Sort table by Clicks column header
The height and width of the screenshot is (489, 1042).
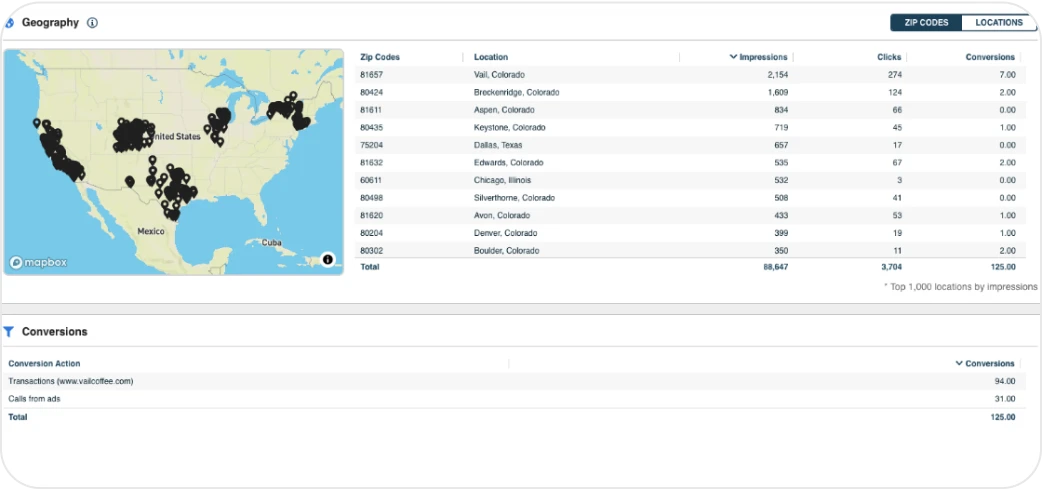click(x=888, y=57)
